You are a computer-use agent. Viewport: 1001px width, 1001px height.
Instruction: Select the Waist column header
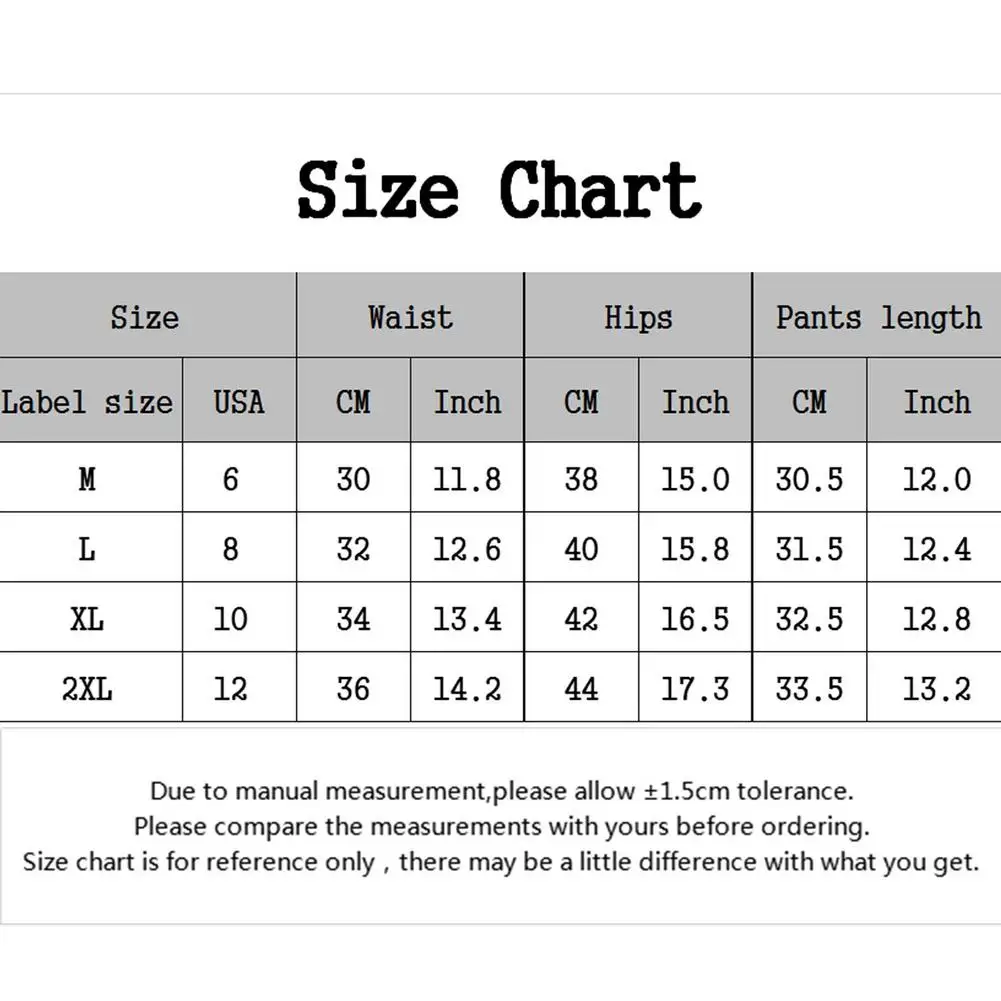pyautogui.click(x=410, y=317)
